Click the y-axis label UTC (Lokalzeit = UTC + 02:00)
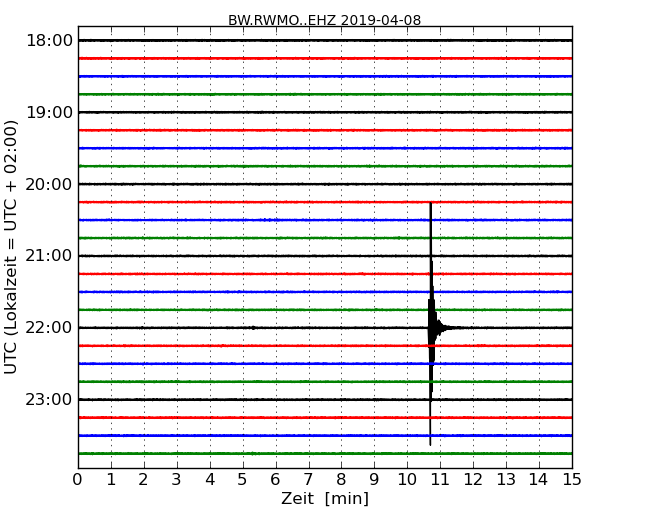The height and width of the screenshot is (520, 650). [11, 247]
